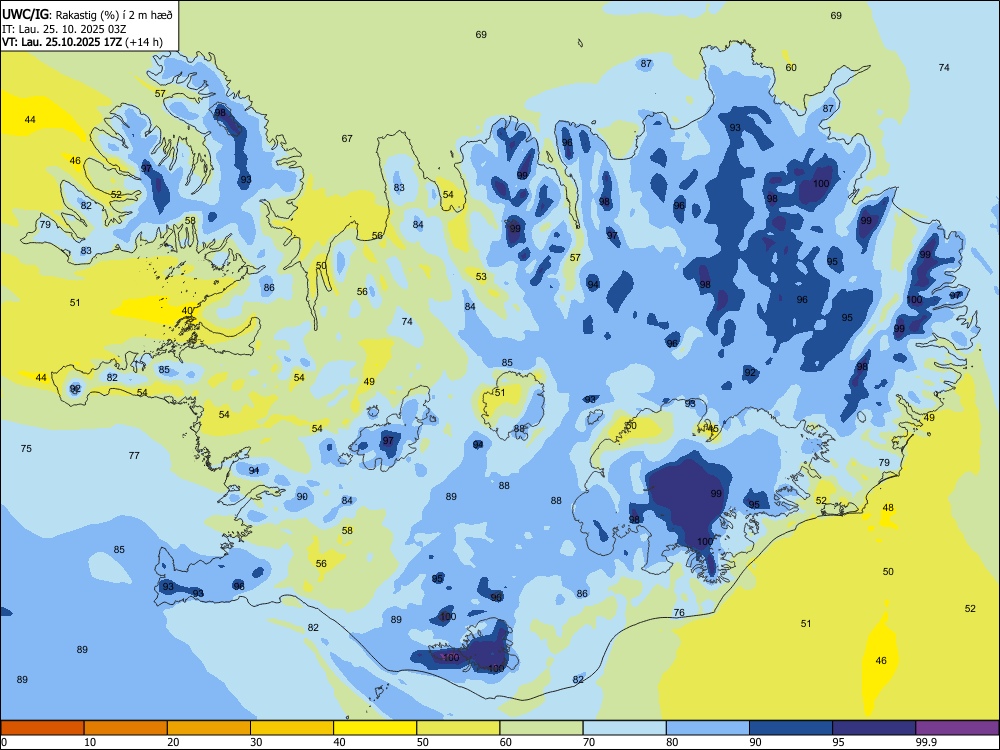
Task: Click the light blue 70–80 legend swatch
Action: click(624, 728)
